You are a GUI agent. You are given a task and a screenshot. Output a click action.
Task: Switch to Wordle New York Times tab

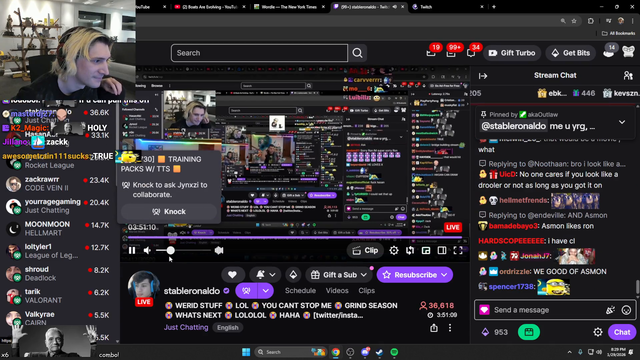click(x=289, y=7)
